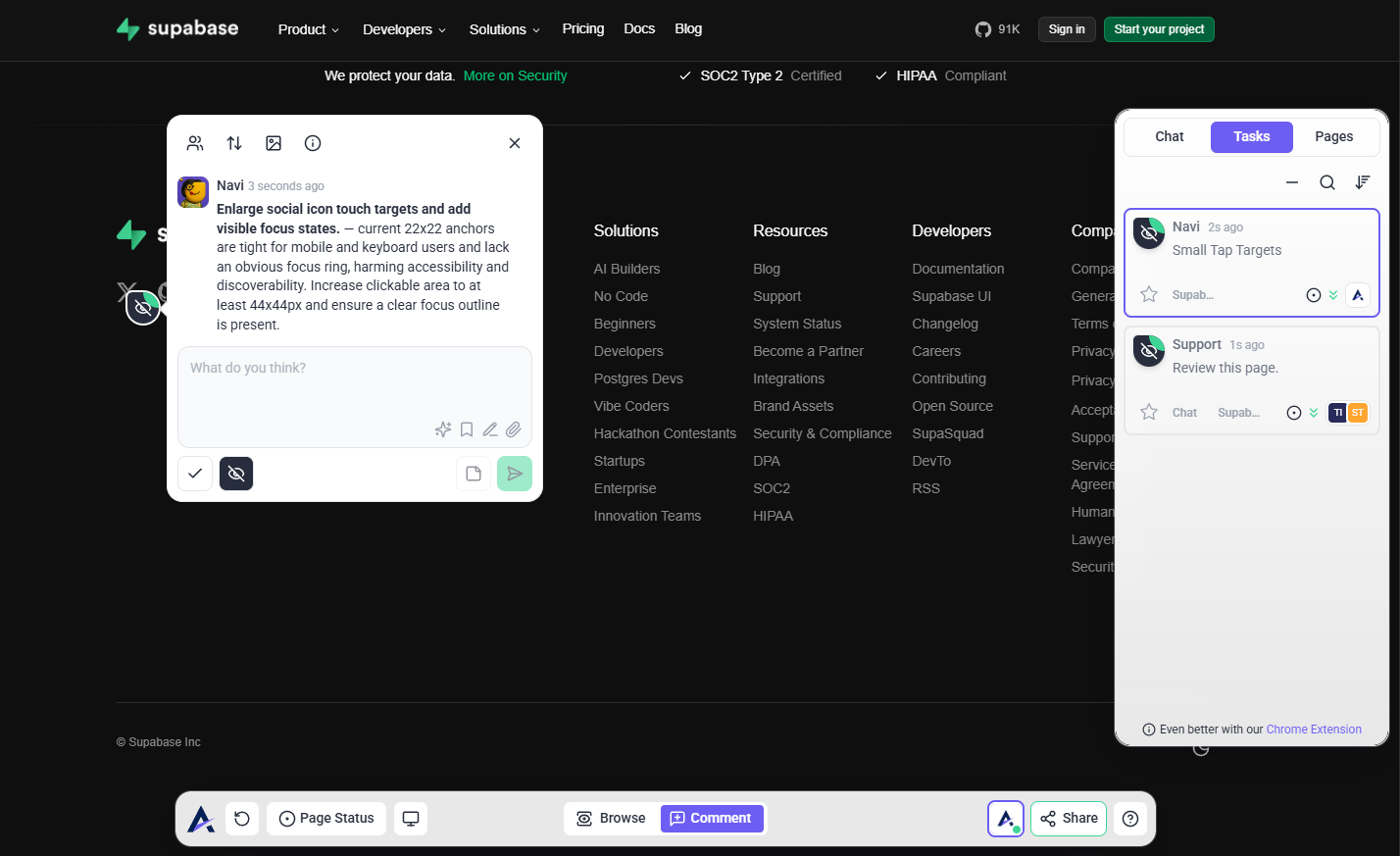
Task: Open the screenshot image icon in comment popup
Action: pyautogui.click(x=274, y=143)
